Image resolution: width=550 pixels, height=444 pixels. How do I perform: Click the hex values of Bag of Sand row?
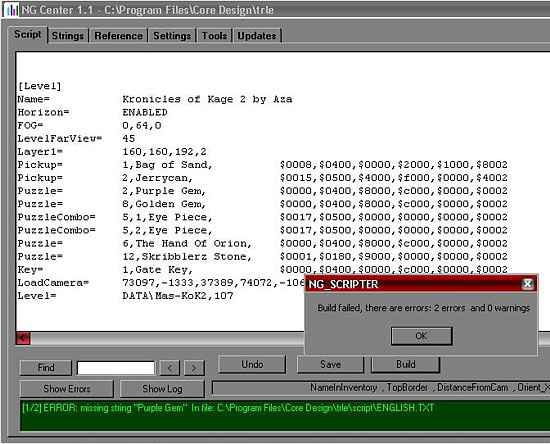pos(394,165)
